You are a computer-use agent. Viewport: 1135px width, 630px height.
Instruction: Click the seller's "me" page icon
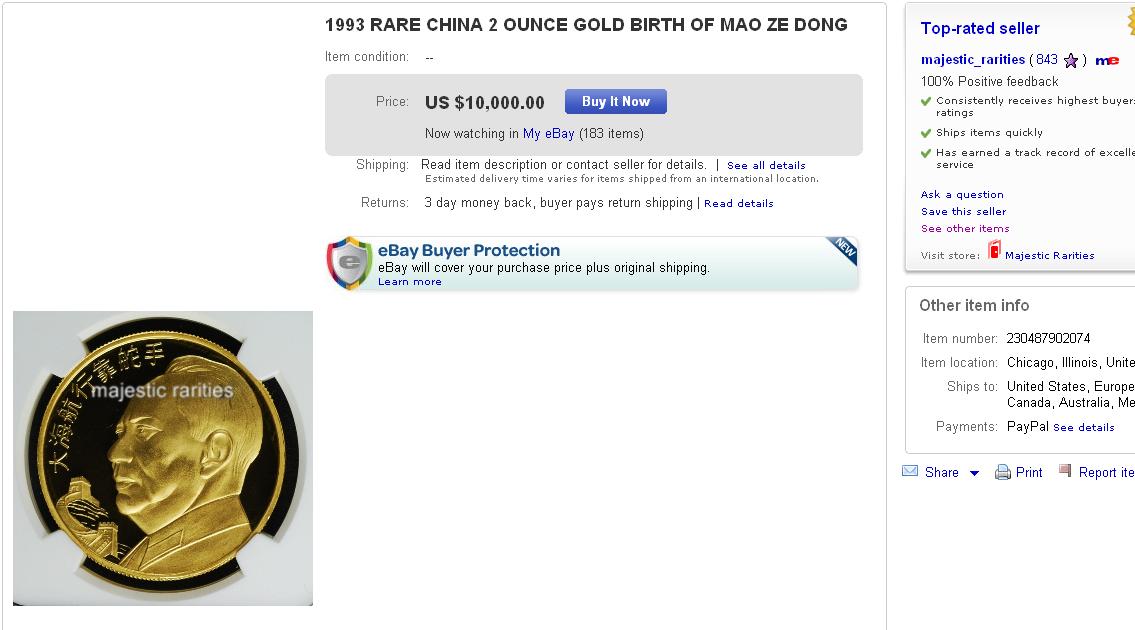[x=1107, y=61]
